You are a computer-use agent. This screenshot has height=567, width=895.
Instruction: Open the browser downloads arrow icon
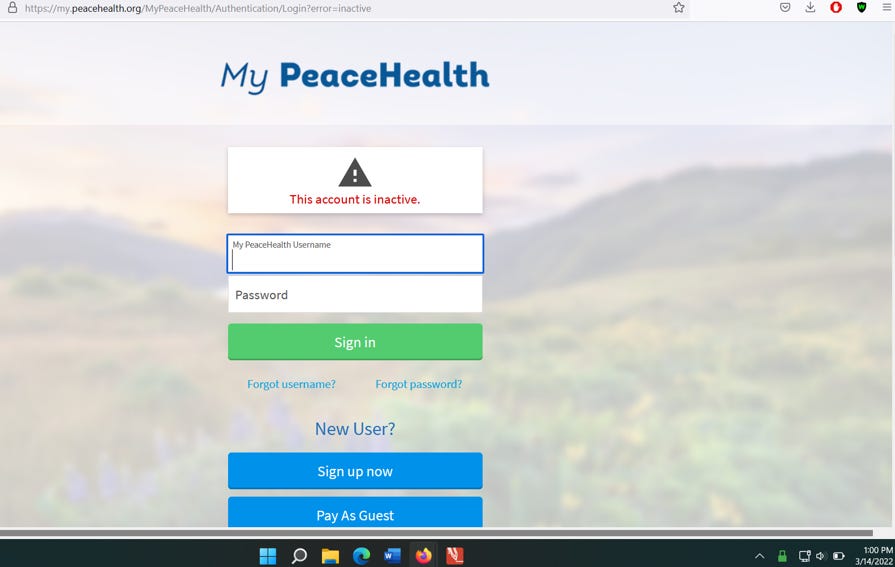tap(810, 7)
